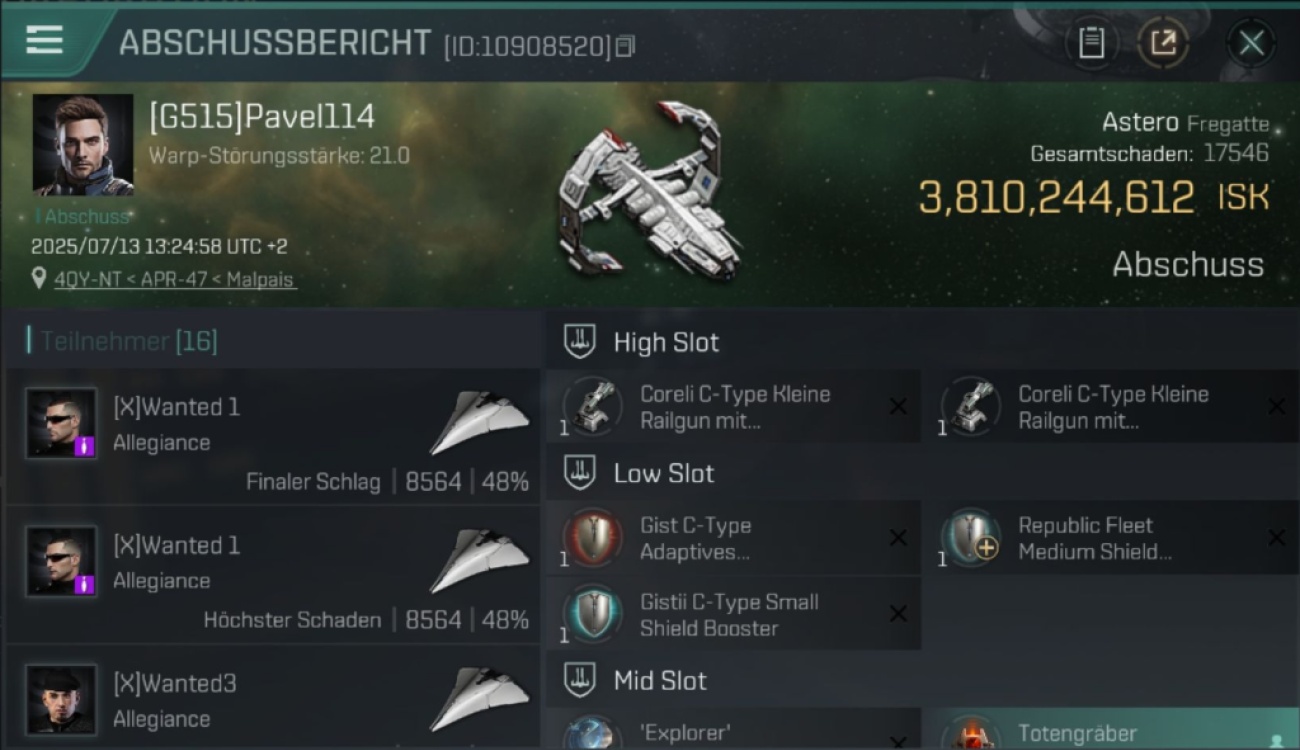This screenshot has width=1300, height=750.
Task: Open Wanted 1 Finaler Schlag participant entry
Action: [273, 437]
